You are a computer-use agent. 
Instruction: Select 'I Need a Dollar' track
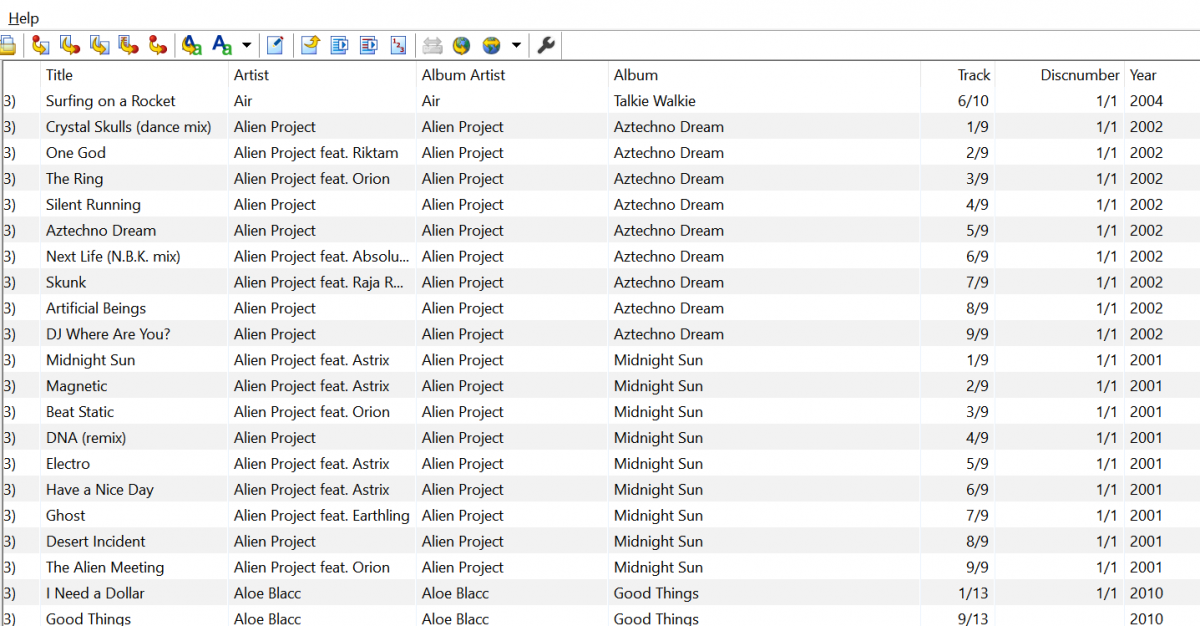tap(95, 595)
